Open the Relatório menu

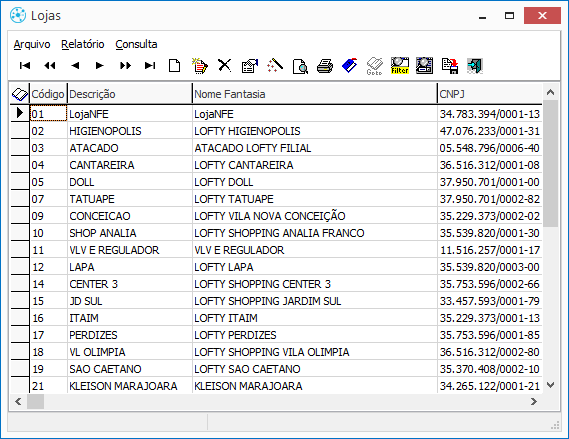click(x=83, y=44)
